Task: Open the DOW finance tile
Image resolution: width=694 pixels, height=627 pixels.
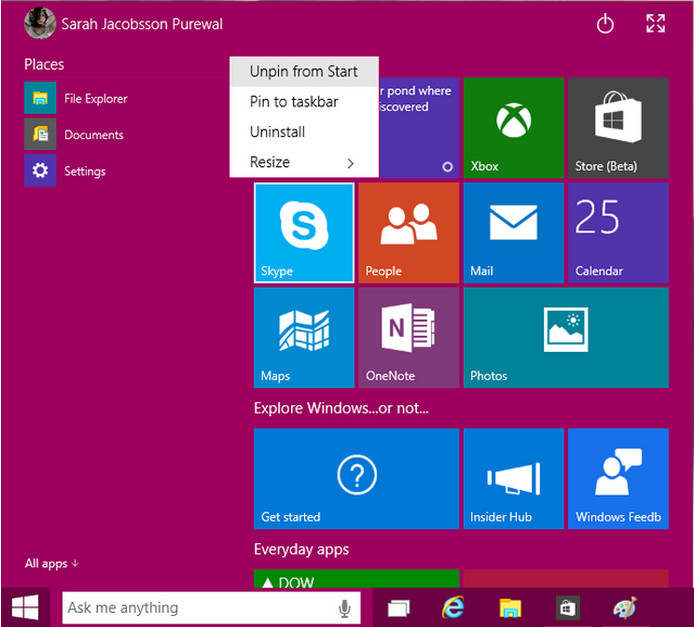Action: 356,579
